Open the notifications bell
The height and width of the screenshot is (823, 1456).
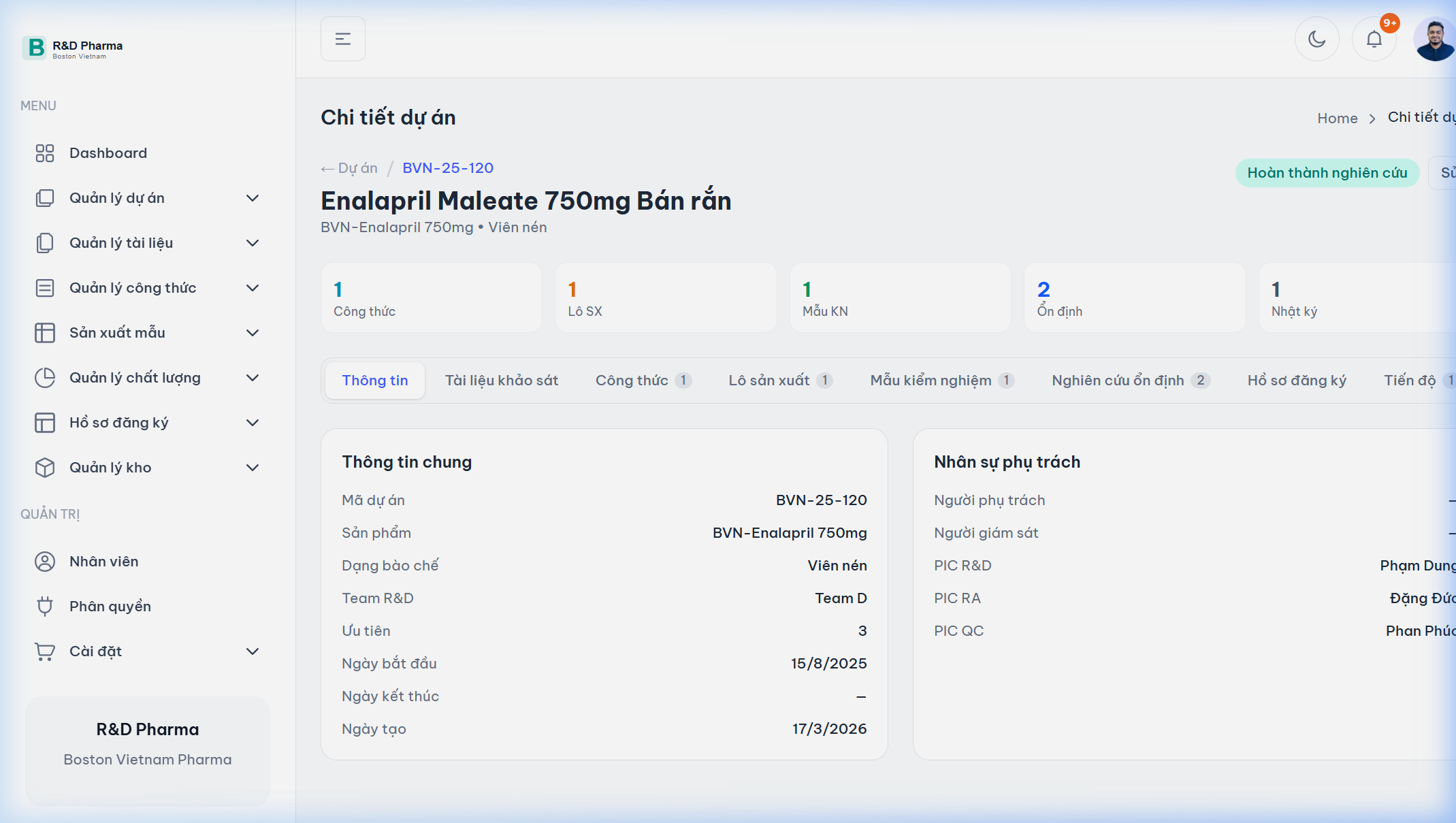click(1374, 39)
